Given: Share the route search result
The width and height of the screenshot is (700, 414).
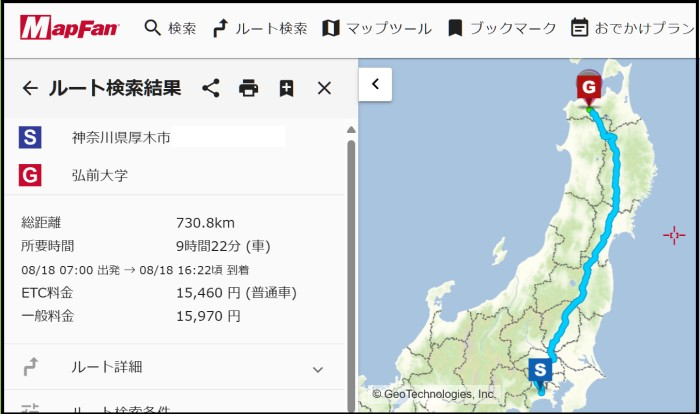Looking at the screenshot, I should (x=211, y=88).
